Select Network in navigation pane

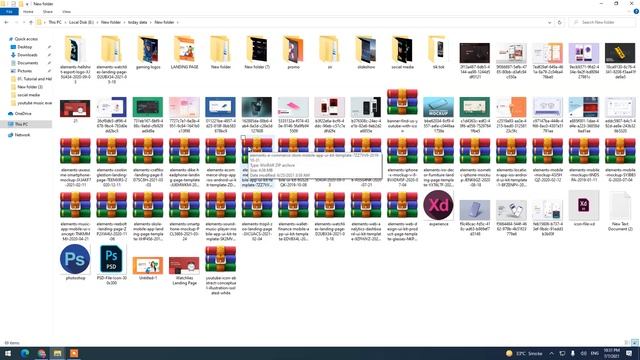[x=22, y=135]
